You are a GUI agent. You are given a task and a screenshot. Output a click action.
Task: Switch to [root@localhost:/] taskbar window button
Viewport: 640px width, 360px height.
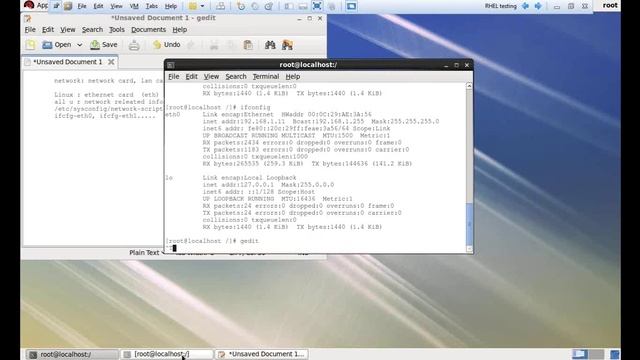(167, 354)
